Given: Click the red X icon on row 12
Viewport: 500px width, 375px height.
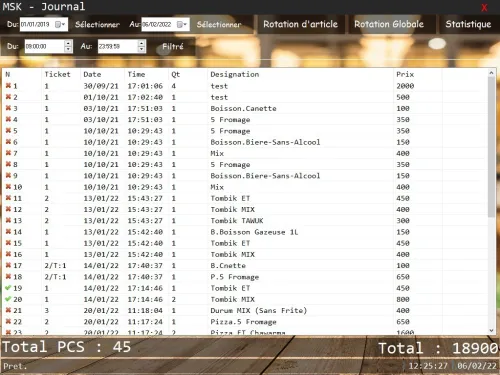Looking at the screenshot, I should [8, 209].
